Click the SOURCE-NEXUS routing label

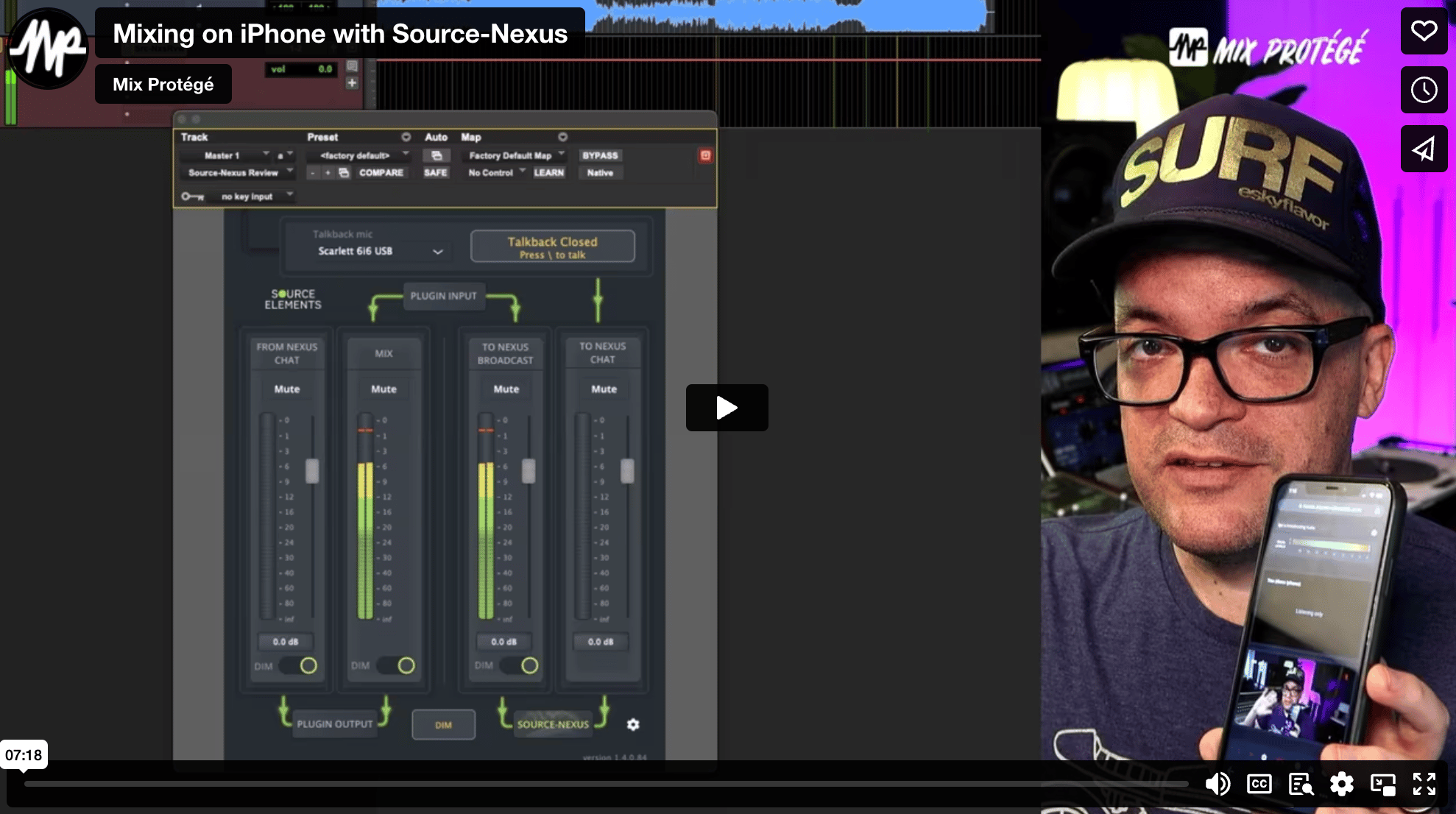click(x=553, y=724)
